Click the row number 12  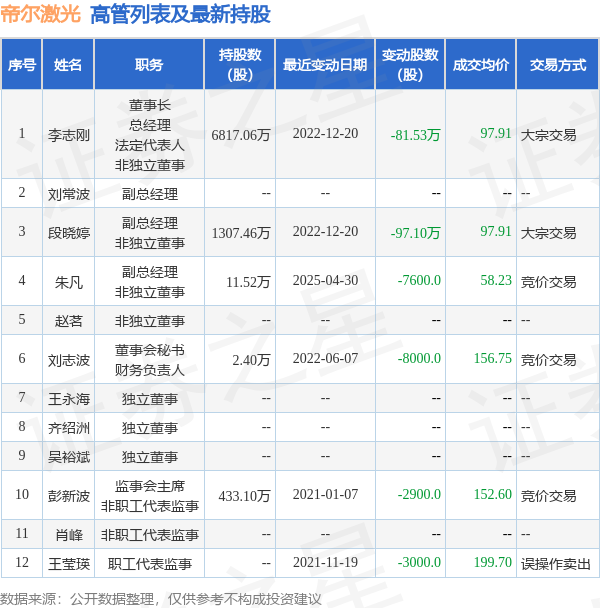pos(22,562)
